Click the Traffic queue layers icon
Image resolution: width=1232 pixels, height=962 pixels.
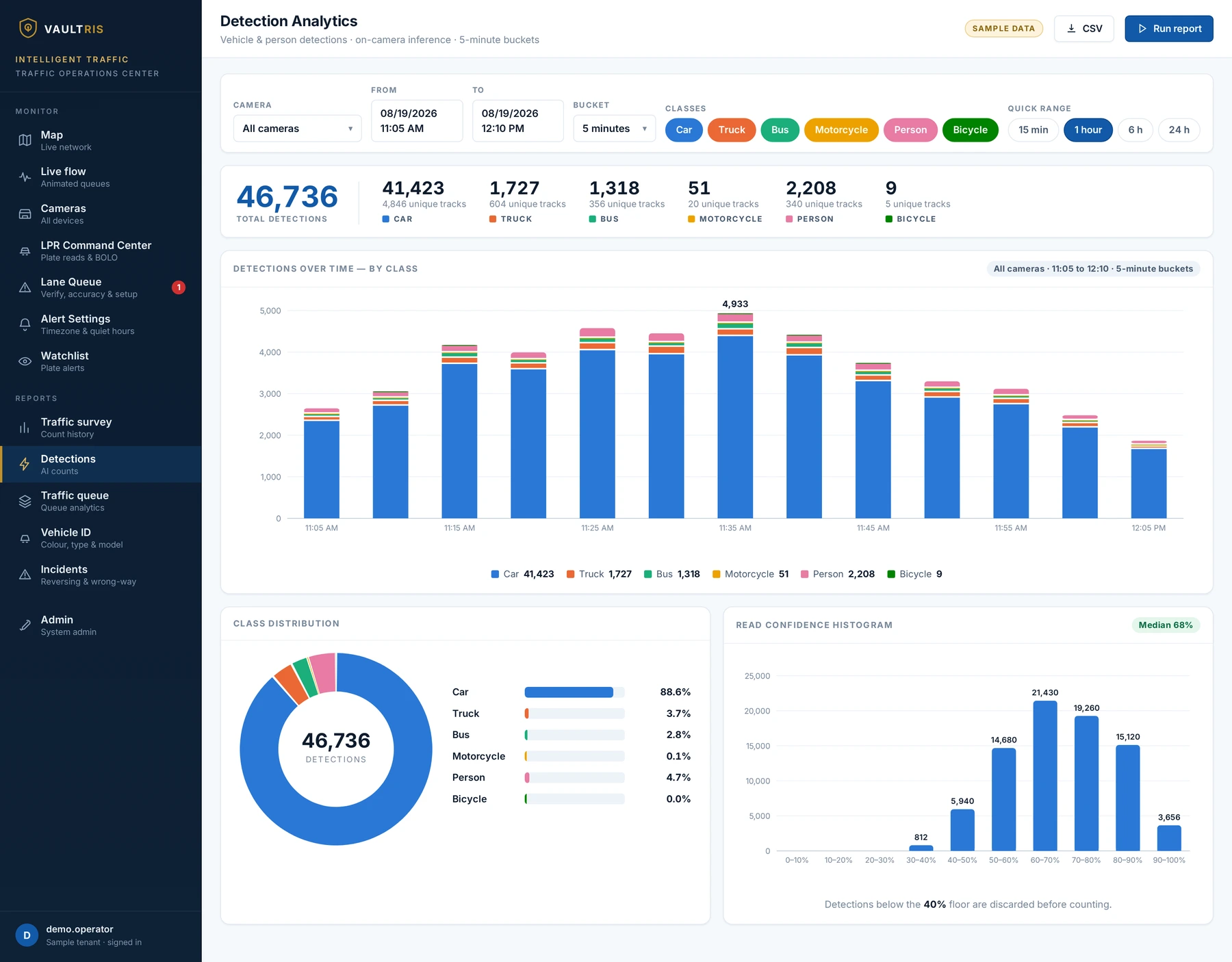coord(25,502)
